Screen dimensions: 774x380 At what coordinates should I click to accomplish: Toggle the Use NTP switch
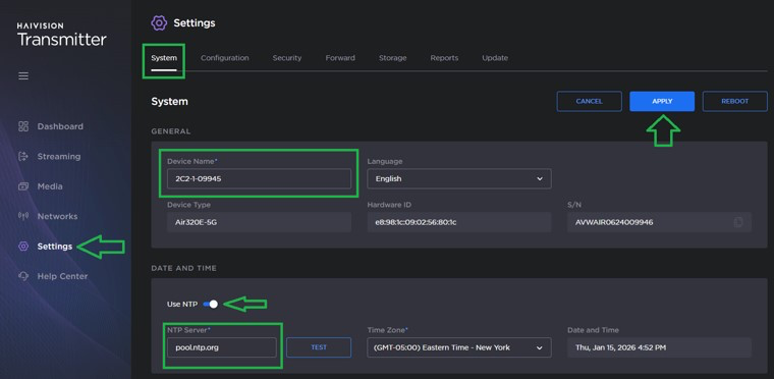click(210, 304)
